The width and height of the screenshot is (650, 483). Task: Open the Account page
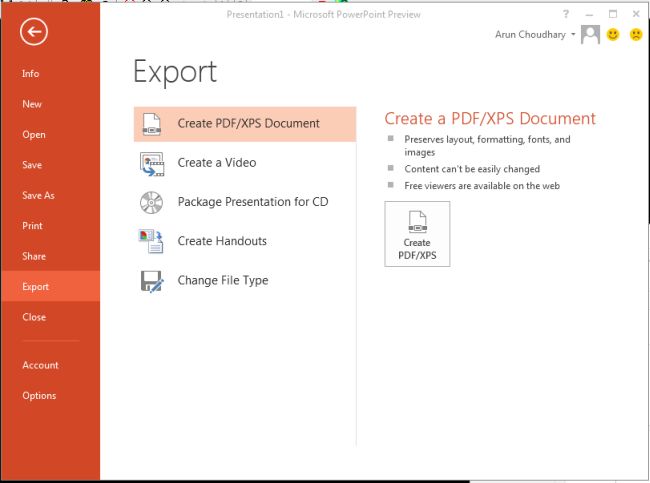pyautogui.click(x=50, y=365)
